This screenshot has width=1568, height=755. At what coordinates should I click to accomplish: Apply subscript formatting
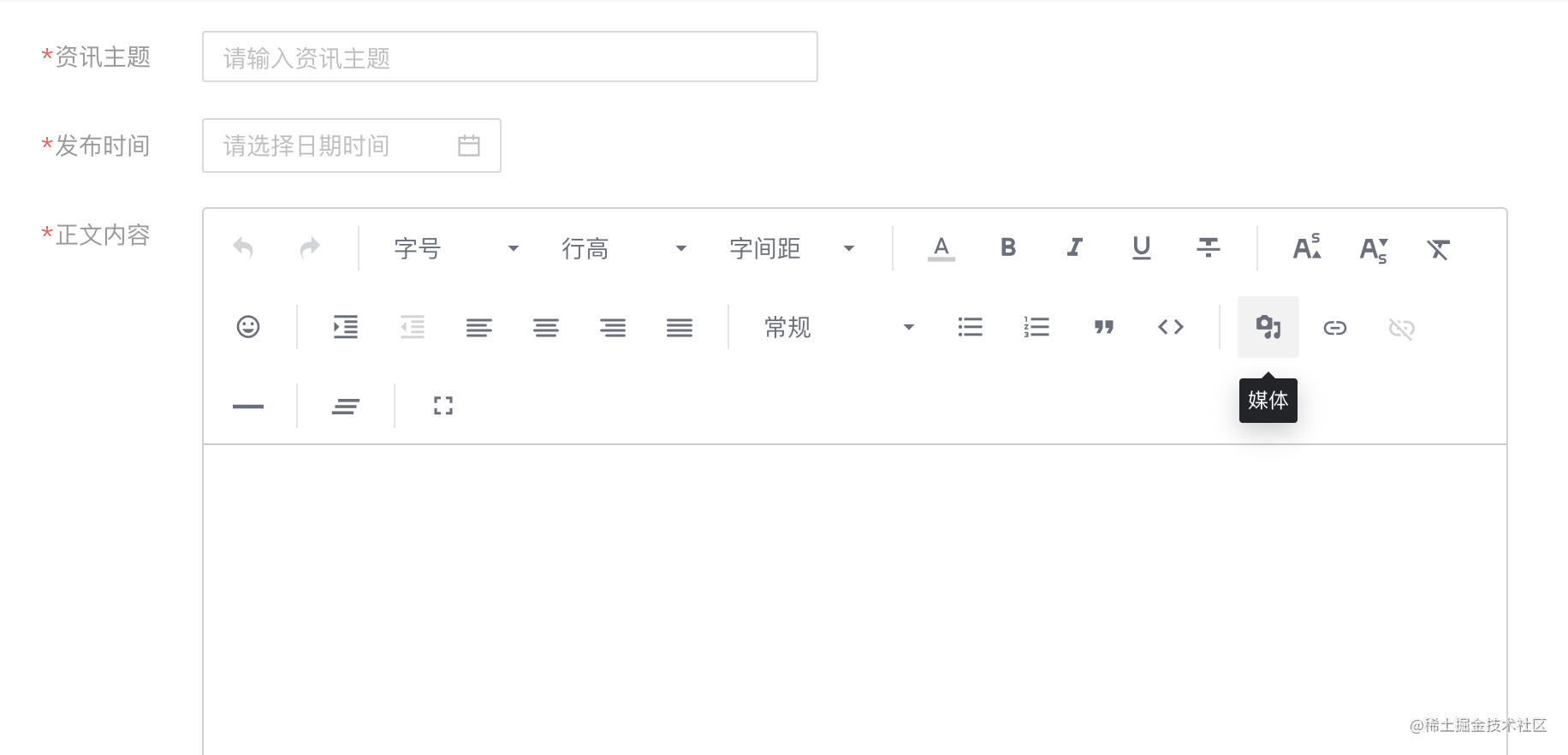coord(1374,249)
